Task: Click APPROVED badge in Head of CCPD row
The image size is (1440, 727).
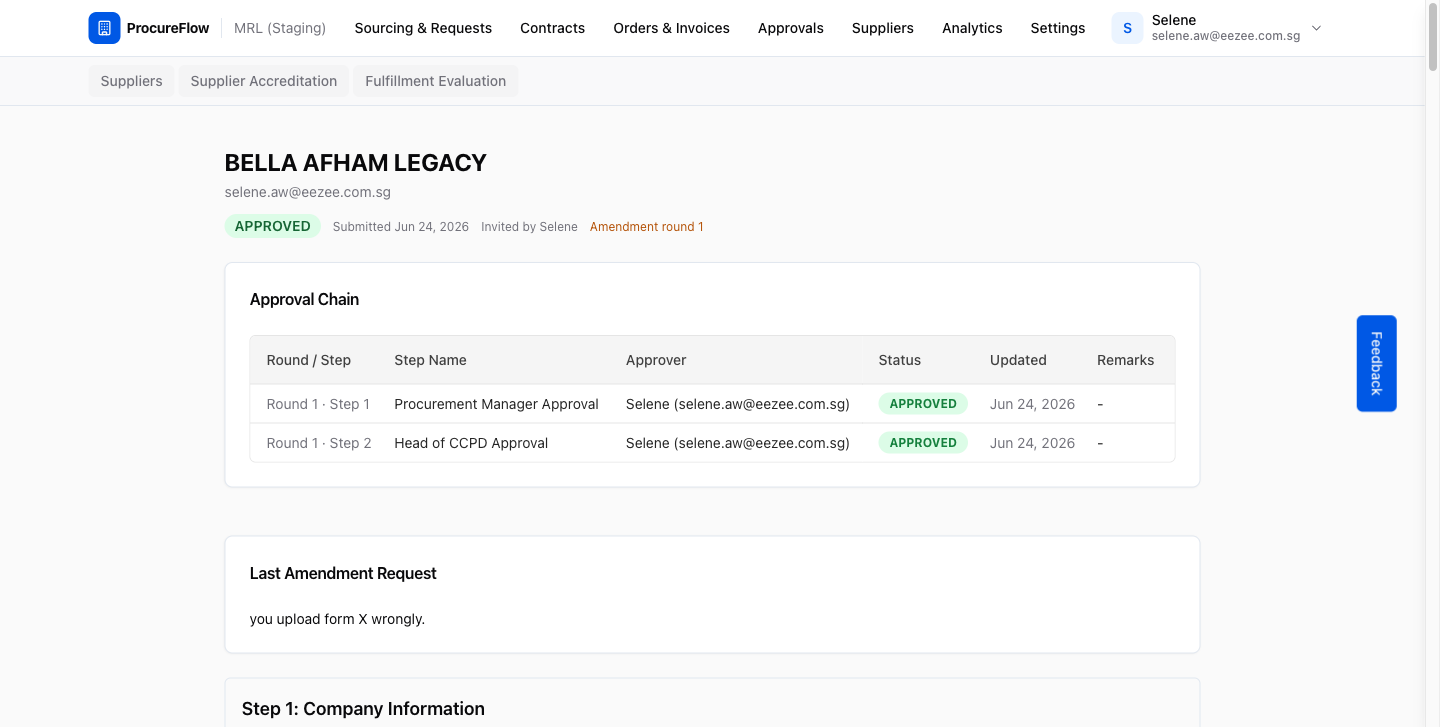Action: pyautogui.click(x=923, y=443)
